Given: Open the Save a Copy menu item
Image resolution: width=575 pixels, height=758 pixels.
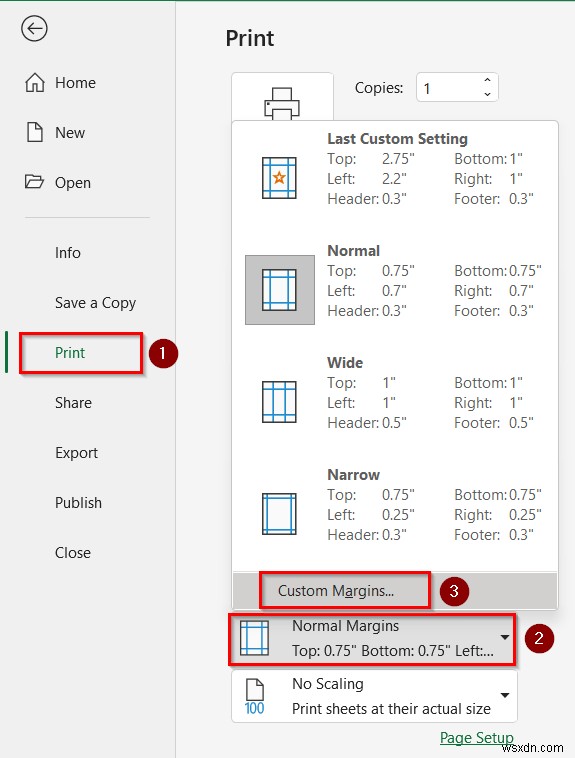Looking at the screenshot, I should [x=95, y=303].
